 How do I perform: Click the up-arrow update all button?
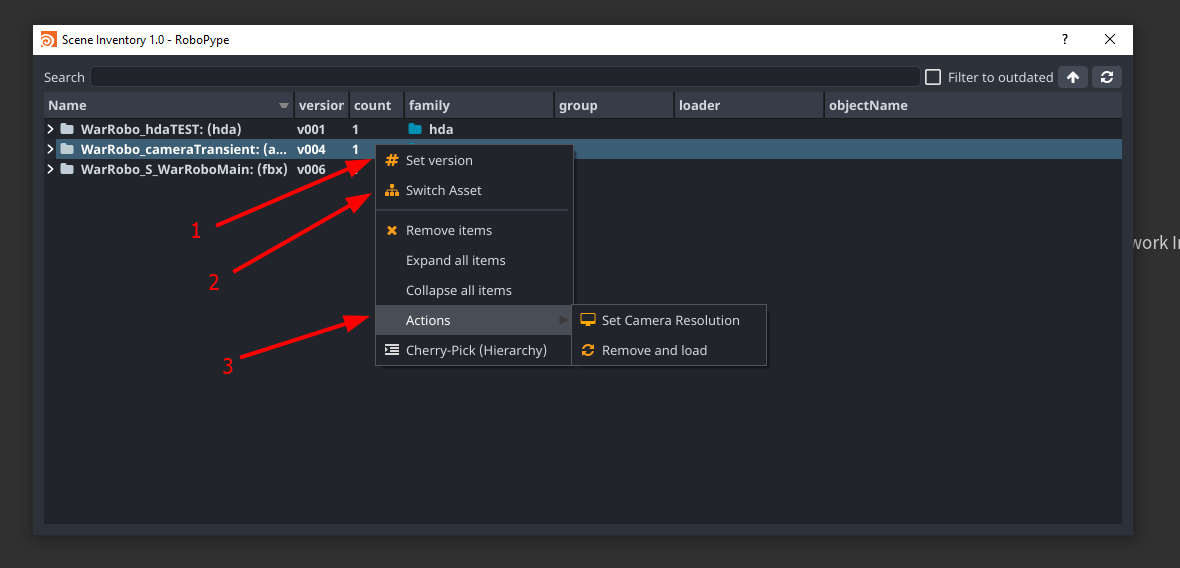1073,77
